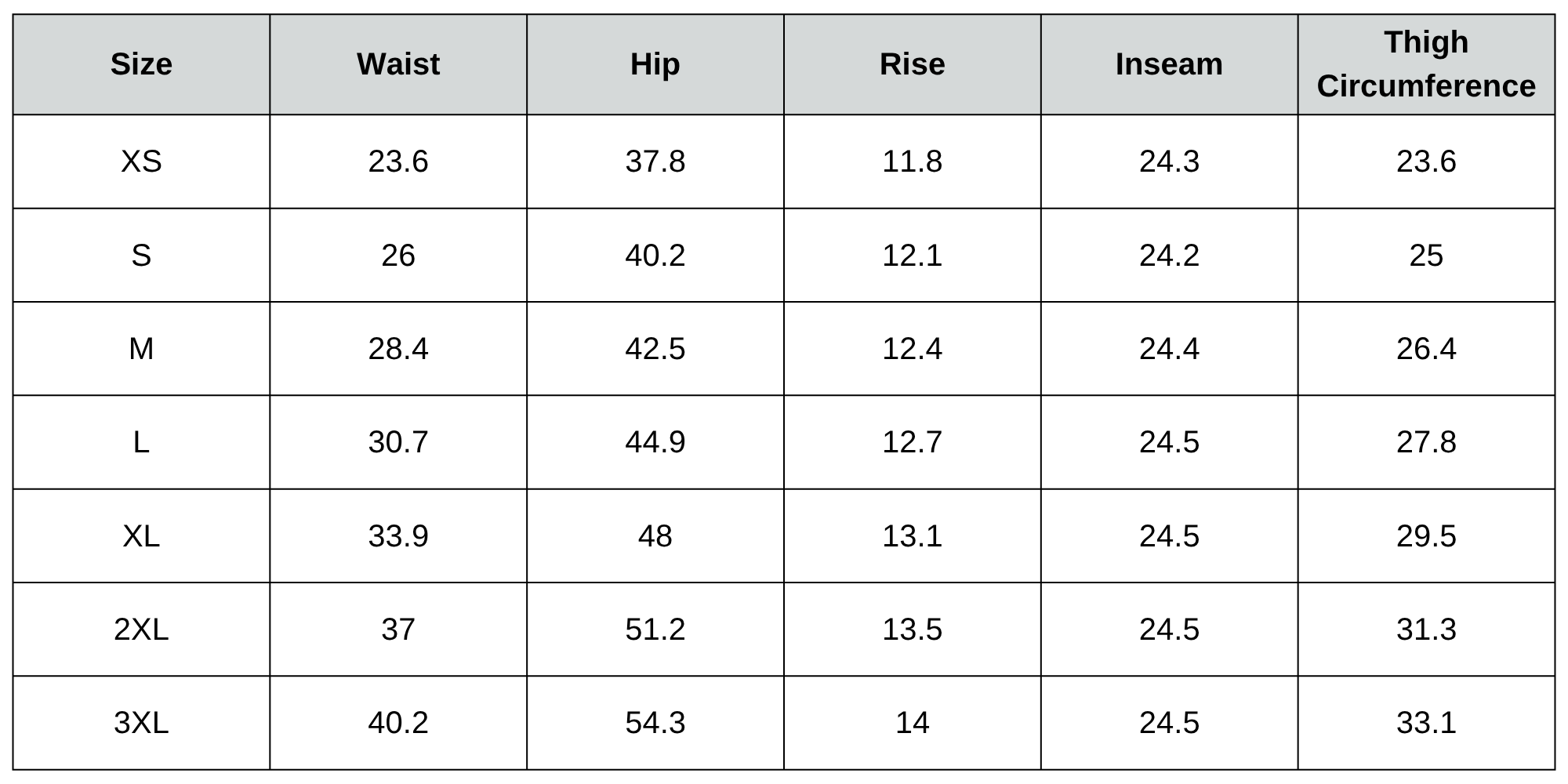
Task: Click the Inseam column header
Action: click(1169, 64)
